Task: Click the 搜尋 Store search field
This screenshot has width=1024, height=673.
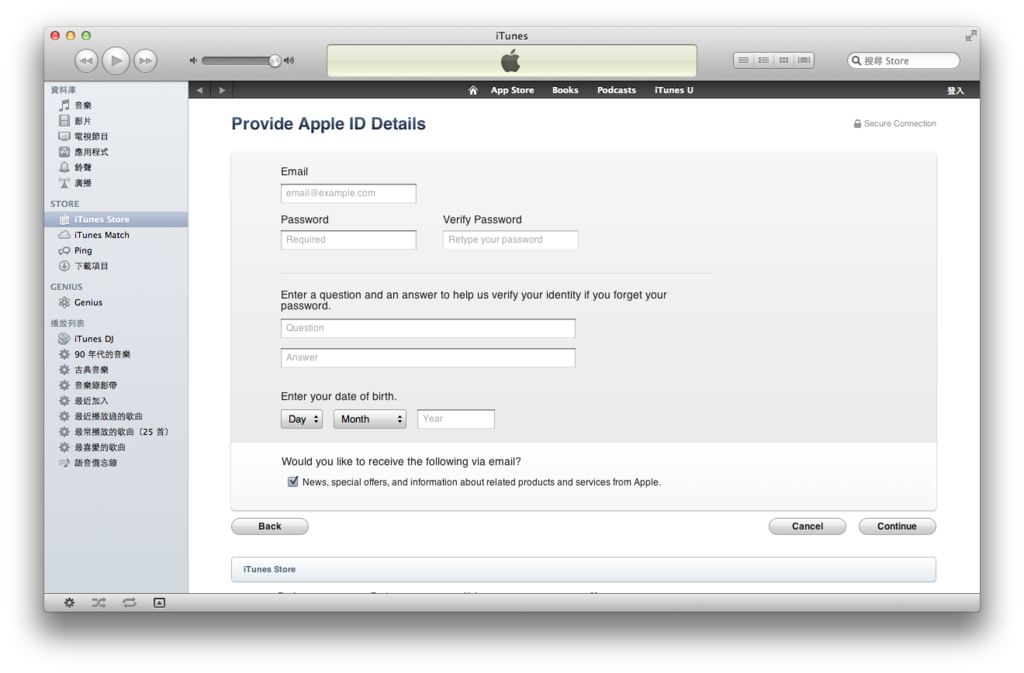Action: click(x=903, y=61)
